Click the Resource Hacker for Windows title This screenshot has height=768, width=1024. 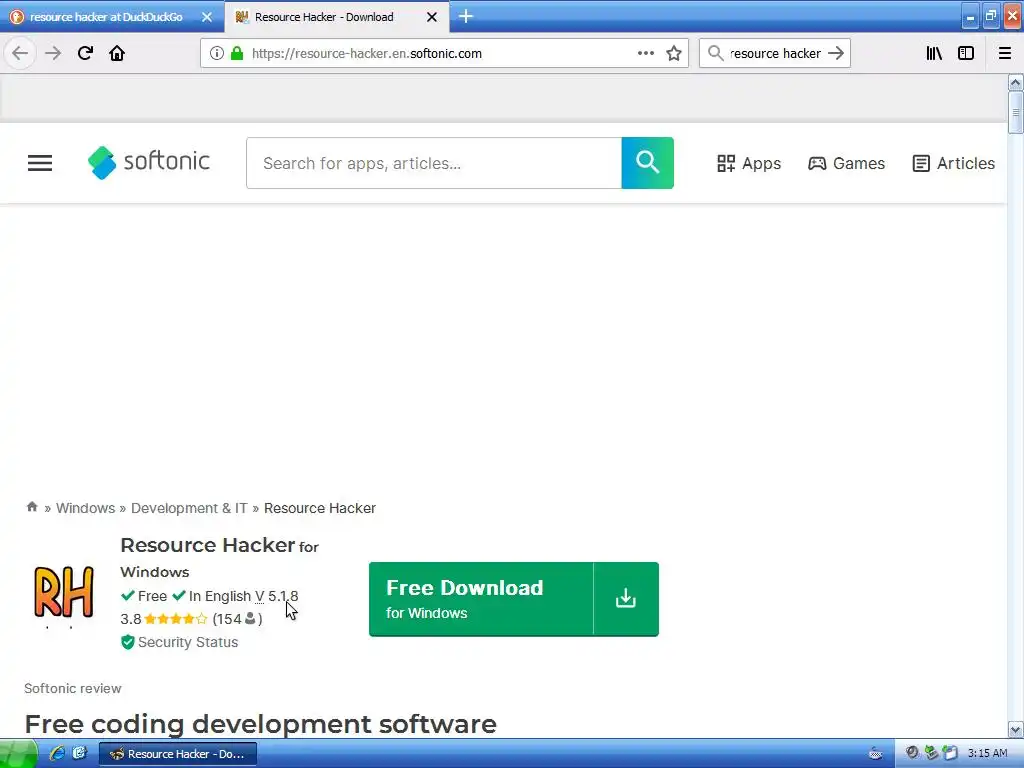(219, 558)
